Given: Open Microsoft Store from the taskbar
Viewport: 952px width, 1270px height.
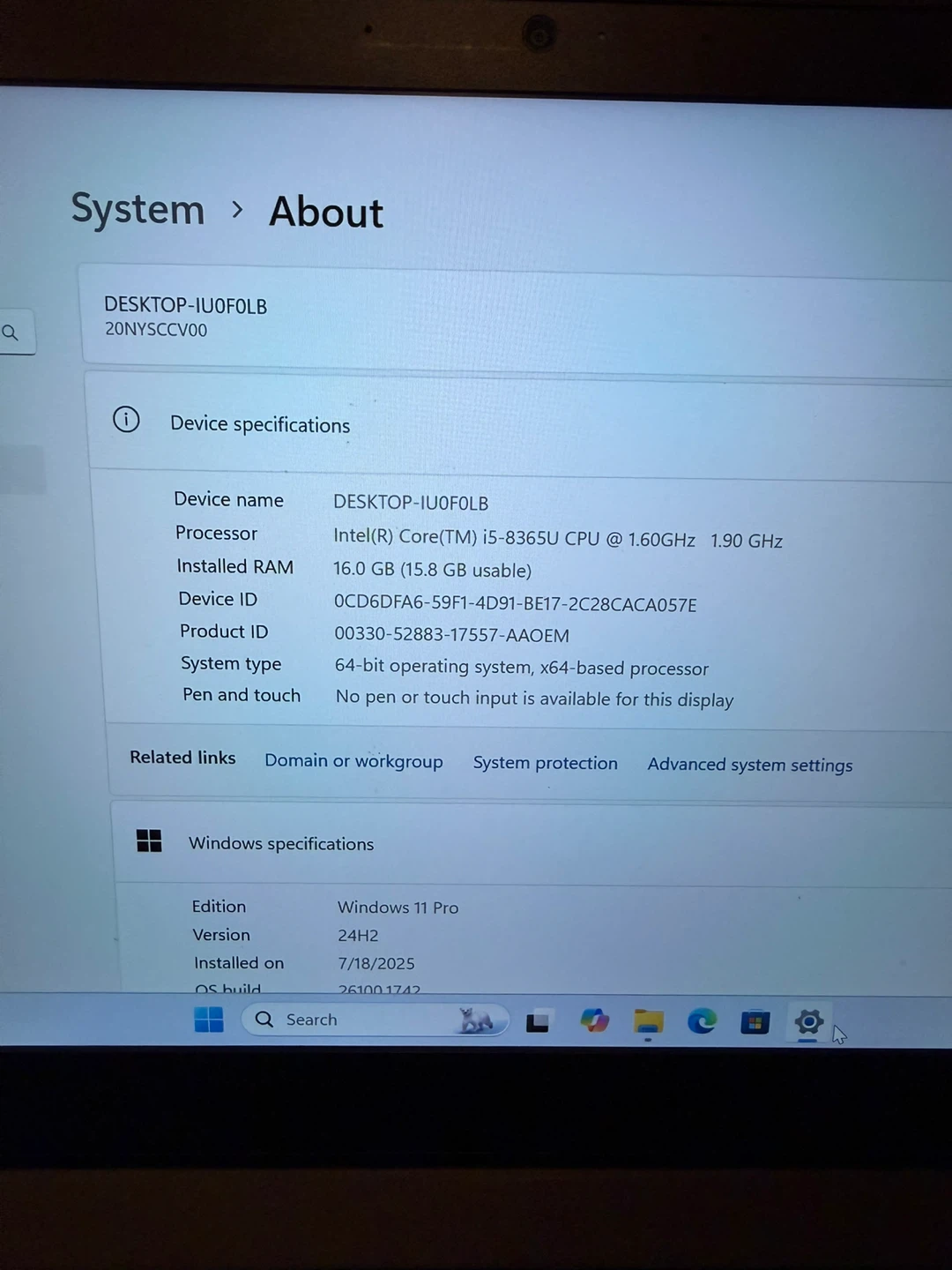Looking at the screenshot, I should 755,1022.
